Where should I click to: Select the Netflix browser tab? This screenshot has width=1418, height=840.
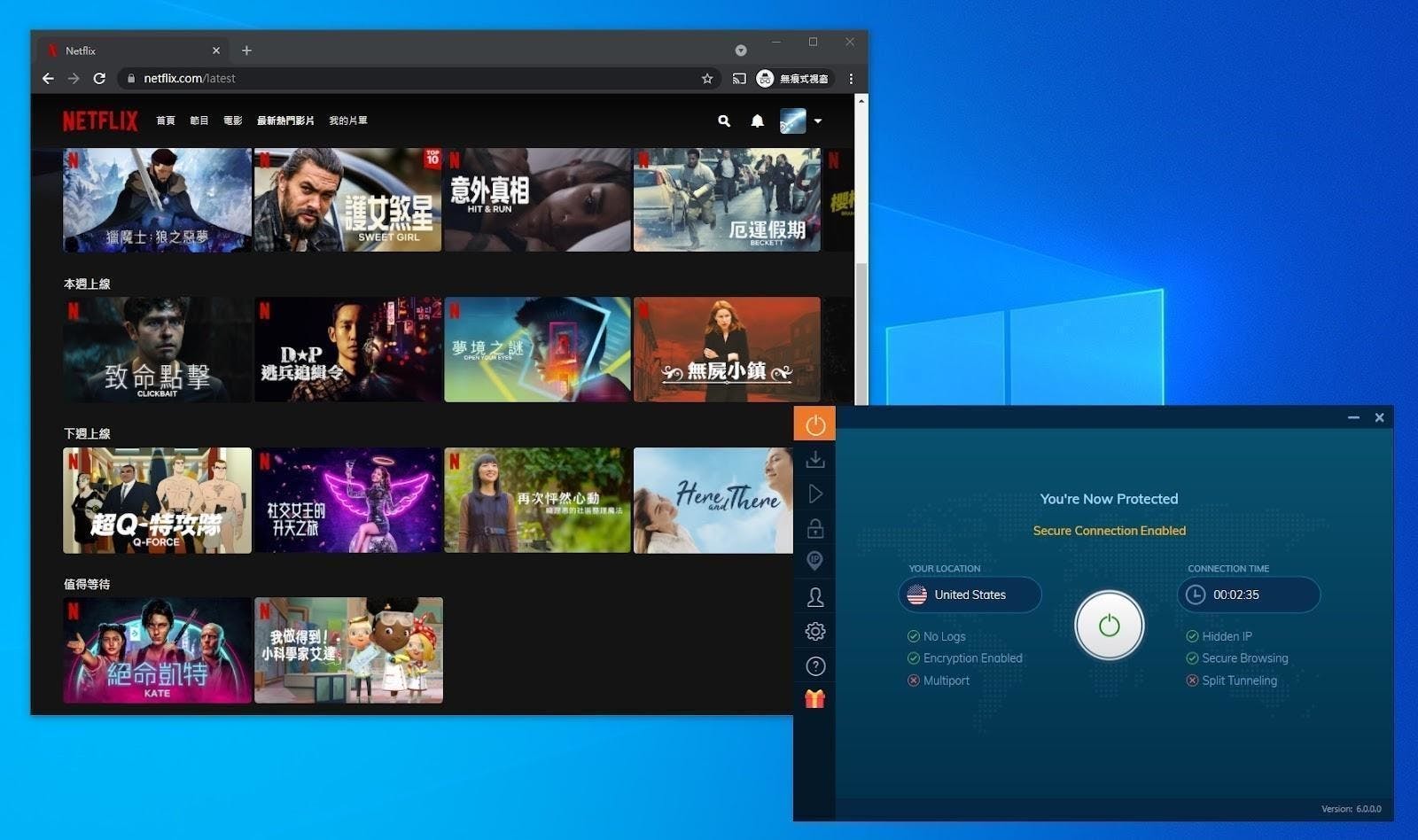tap(131, 51)
